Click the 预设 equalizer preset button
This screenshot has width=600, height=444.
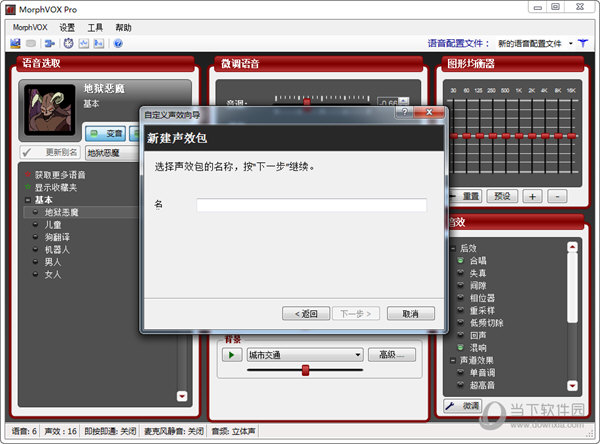tap(502, 196)
